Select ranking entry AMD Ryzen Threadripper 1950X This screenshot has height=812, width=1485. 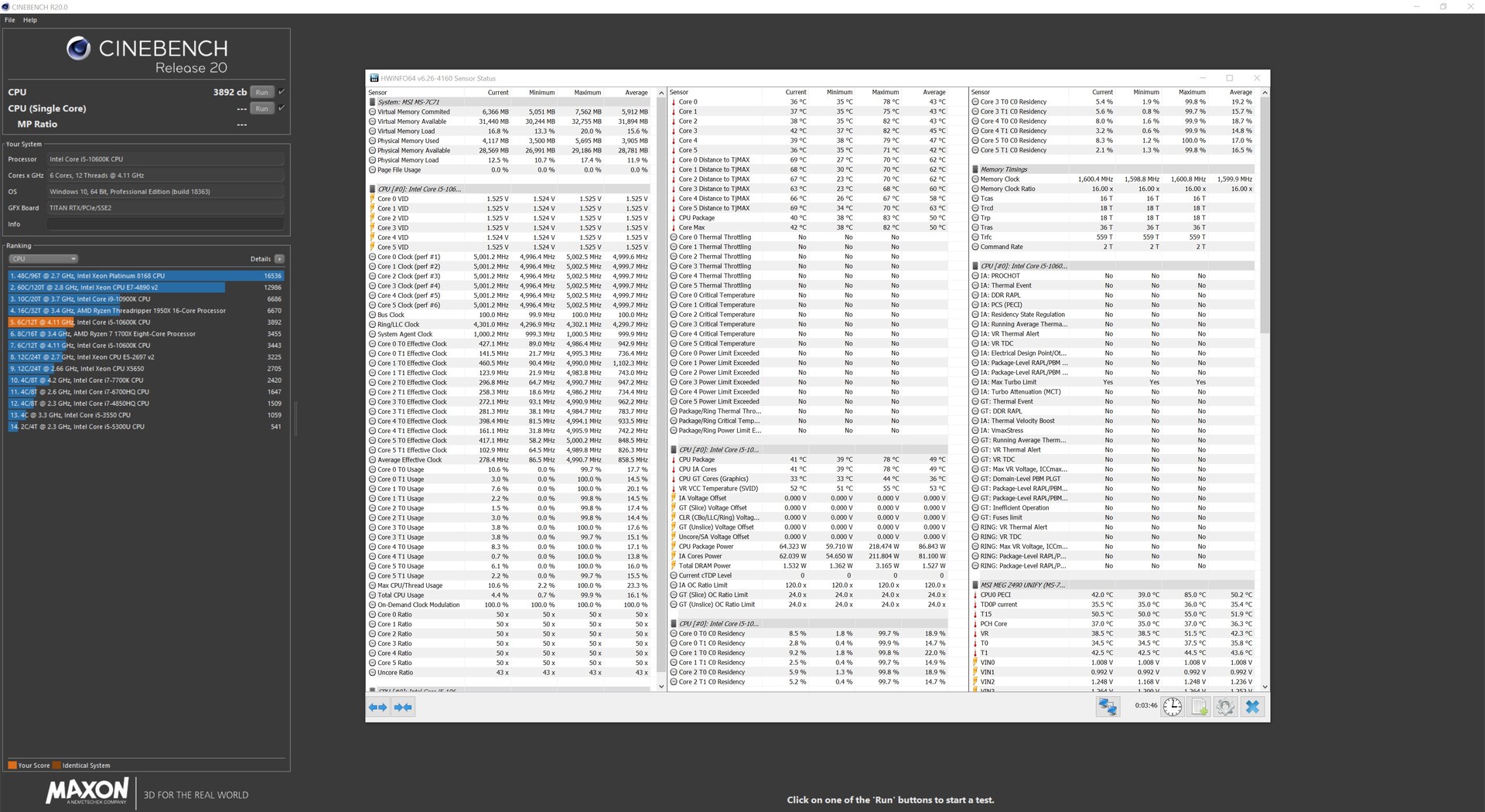(146, 311)
